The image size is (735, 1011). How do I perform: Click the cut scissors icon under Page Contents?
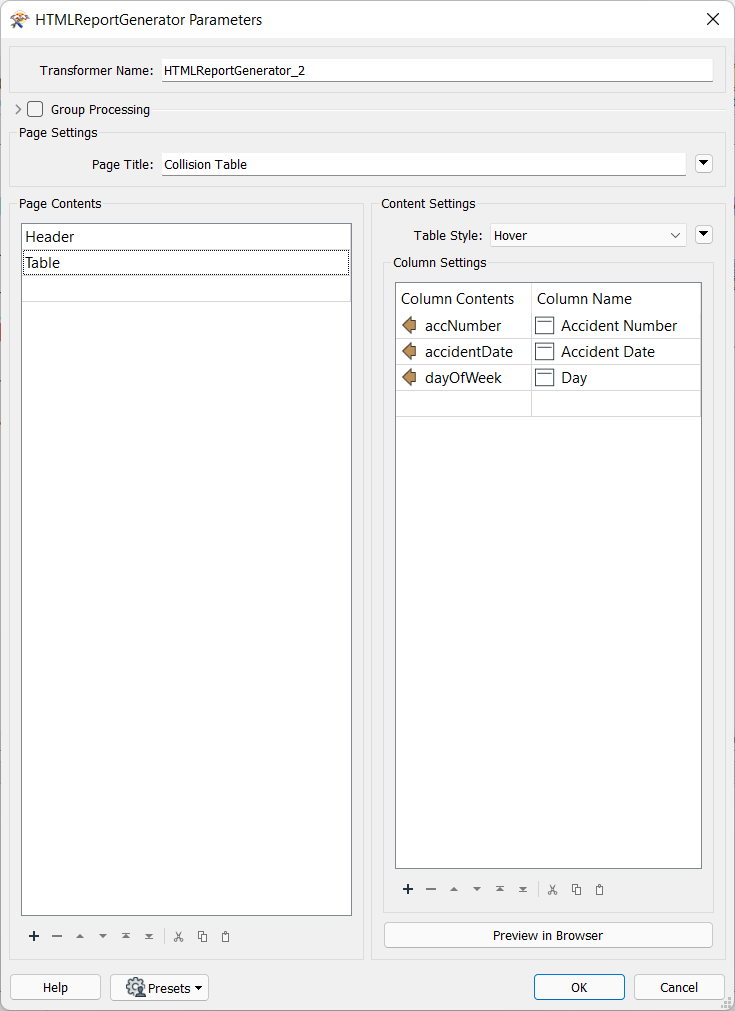click(178, 936)
